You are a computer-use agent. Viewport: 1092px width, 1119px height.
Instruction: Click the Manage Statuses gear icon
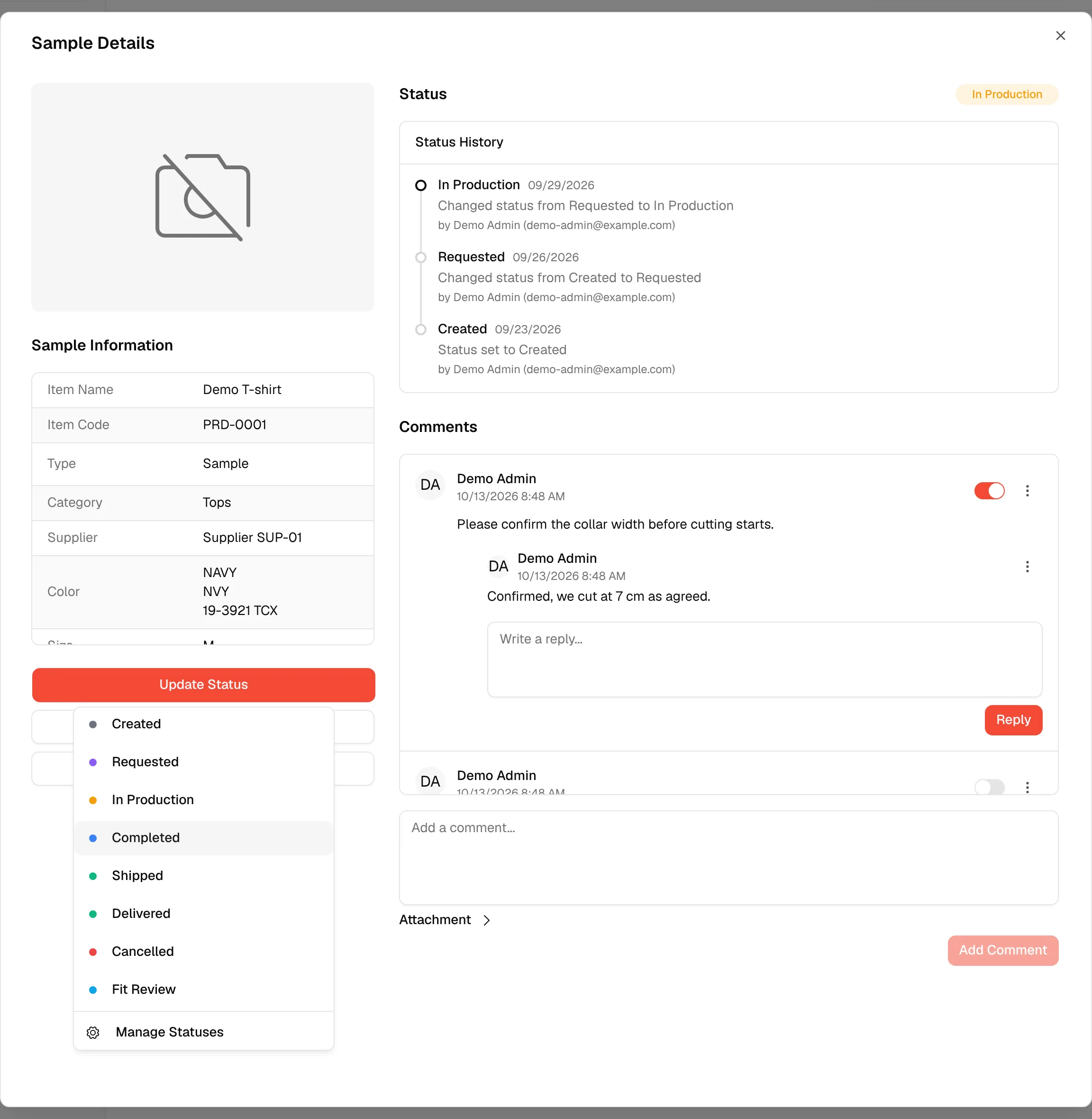(93, 1032)
